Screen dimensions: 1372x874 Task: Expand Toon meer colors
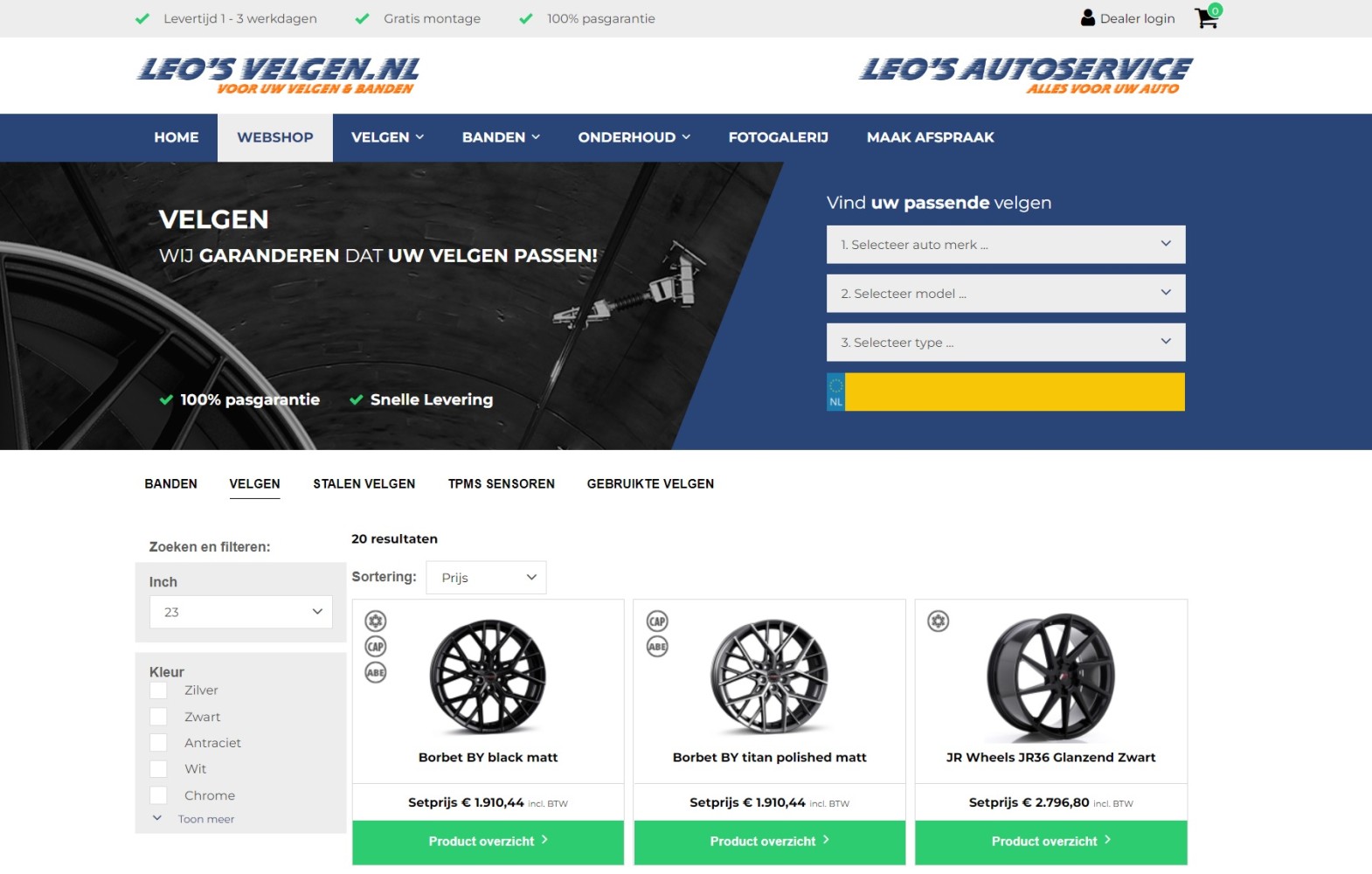point(194,819)
